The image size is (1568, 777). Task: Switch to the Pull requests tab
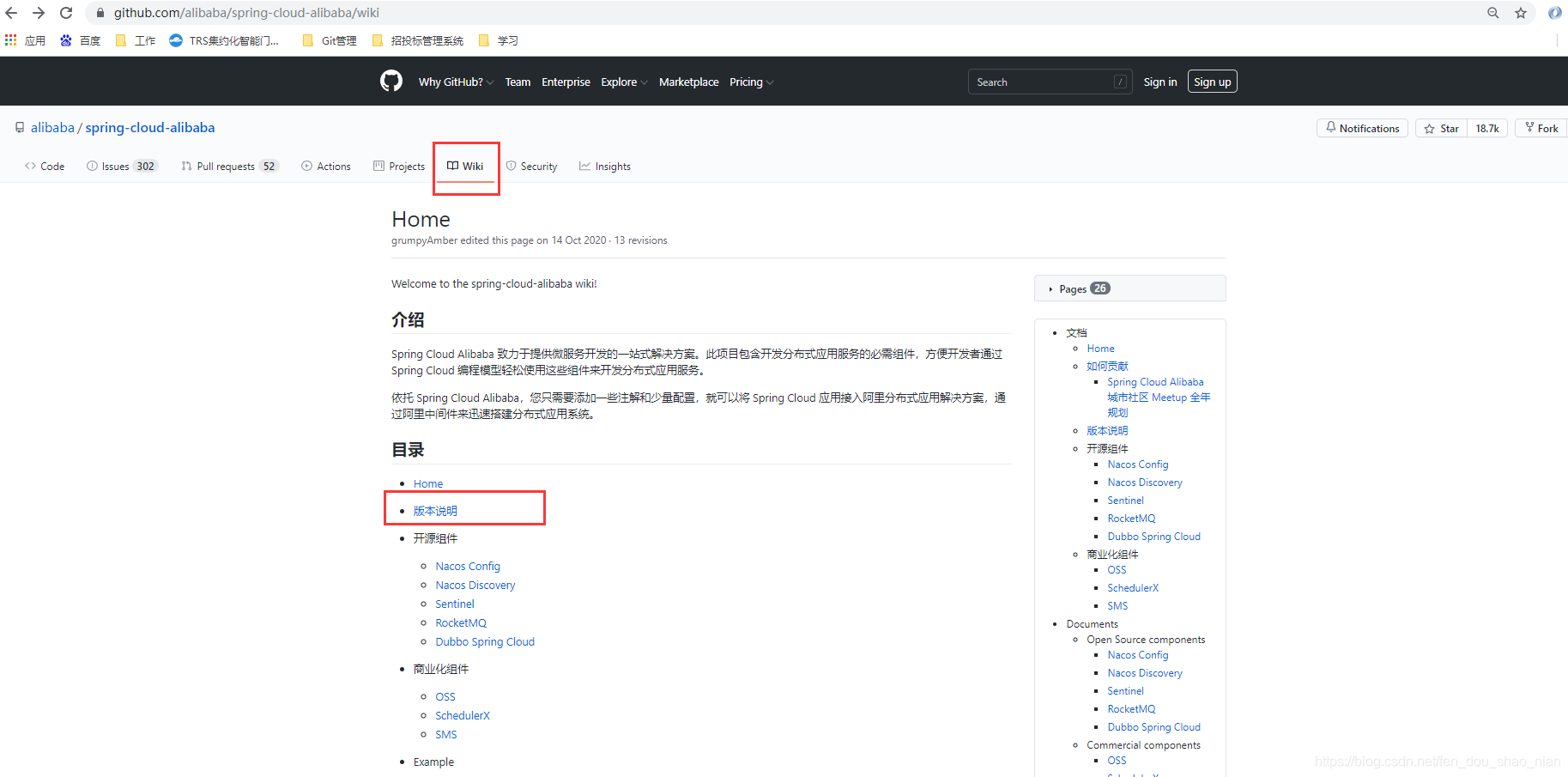(x=230, y=167)
